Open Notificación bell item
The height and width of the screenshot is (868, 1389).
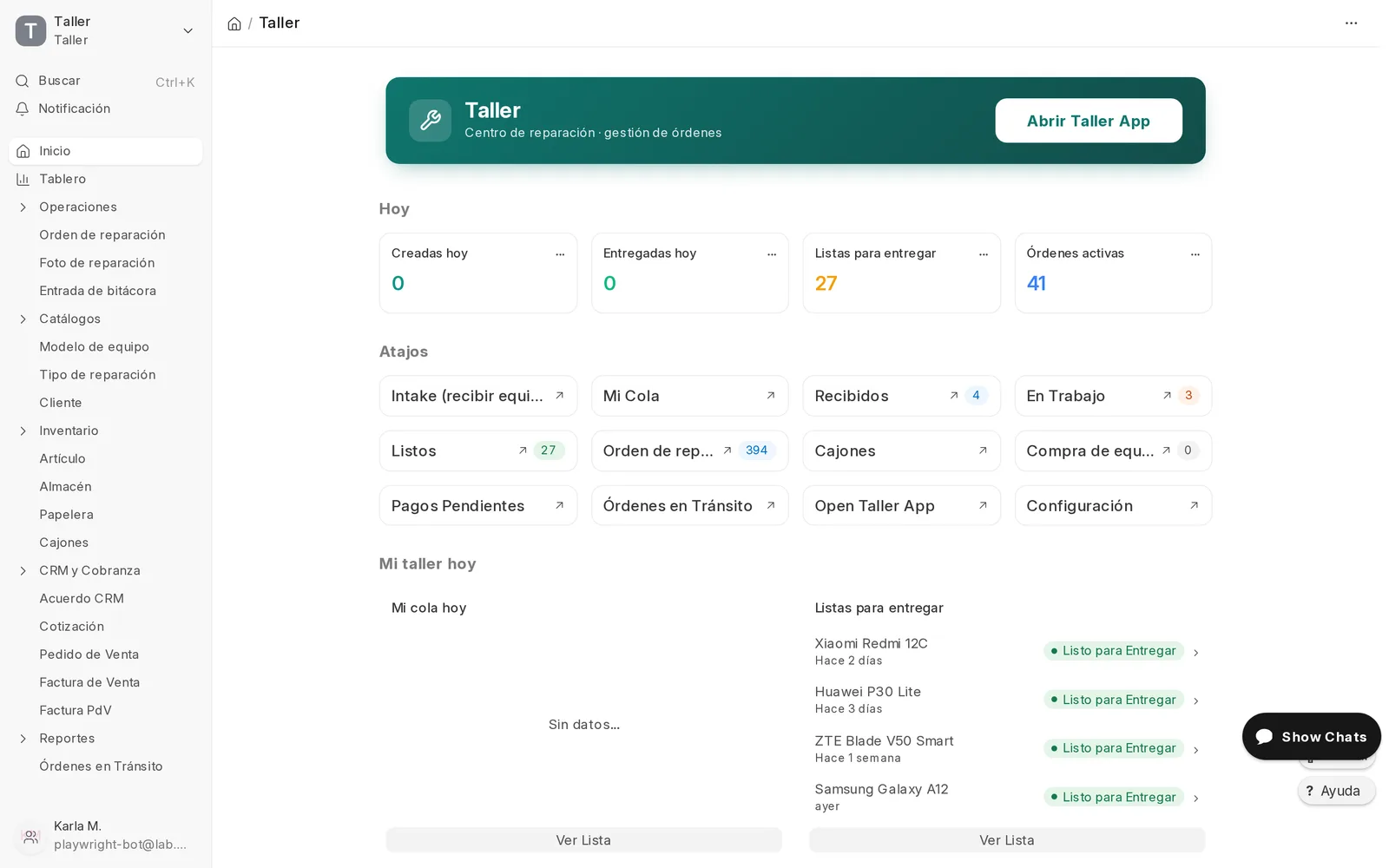(x=105, y=108)
